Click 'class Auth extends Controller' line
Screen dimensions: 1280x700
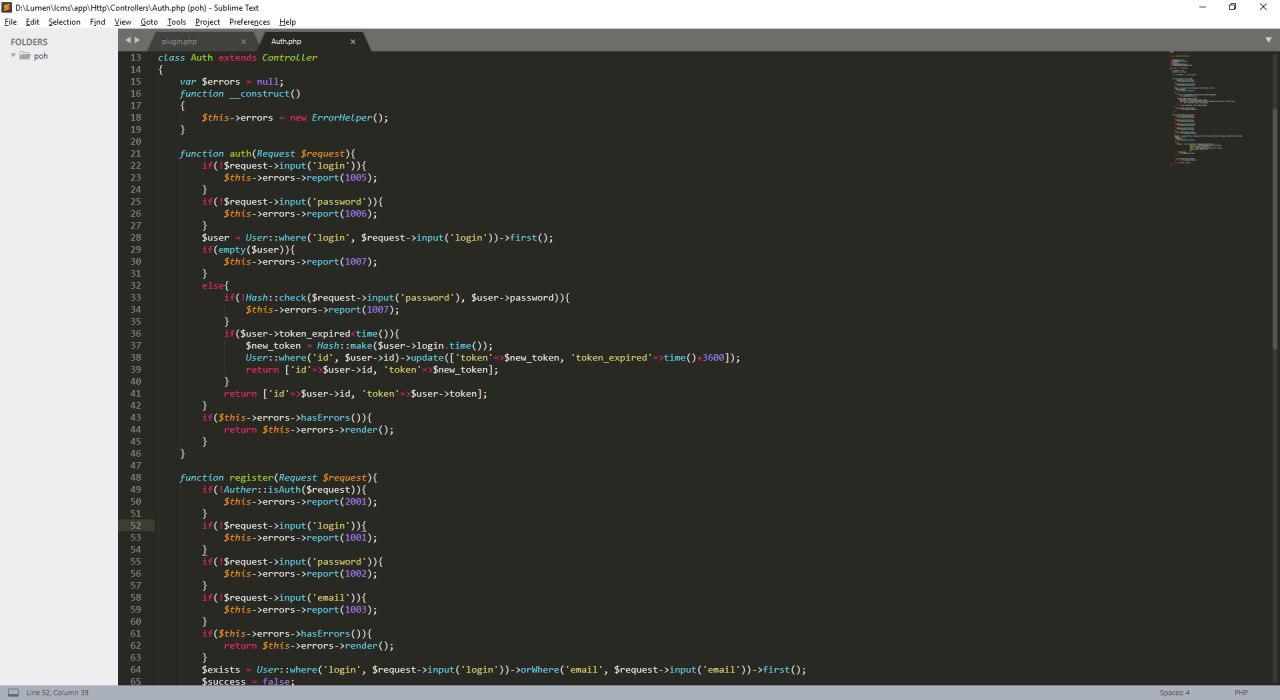tap(238, 58)
